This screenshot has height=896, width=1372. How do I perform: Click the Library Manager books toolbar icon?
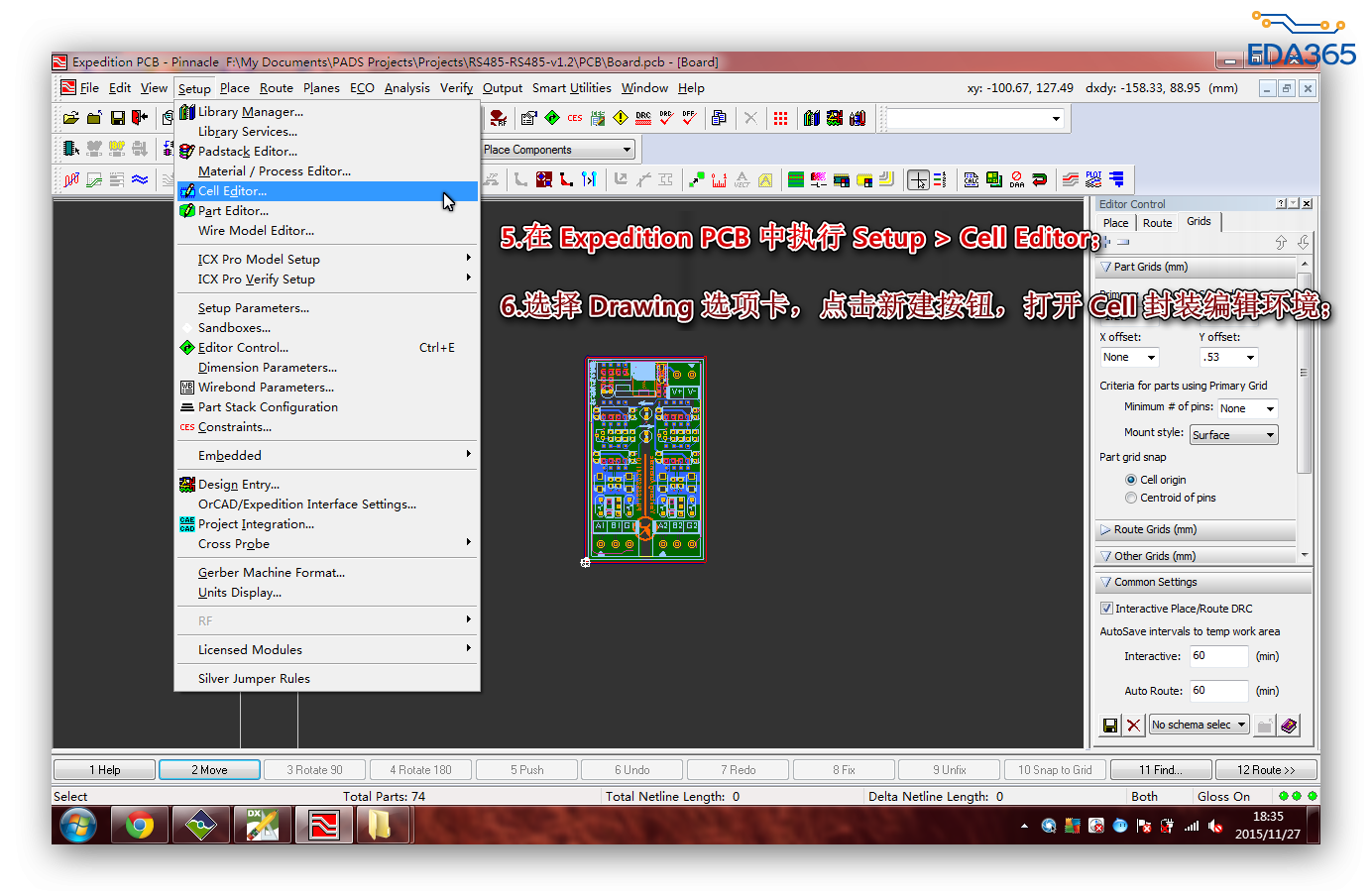812,118
